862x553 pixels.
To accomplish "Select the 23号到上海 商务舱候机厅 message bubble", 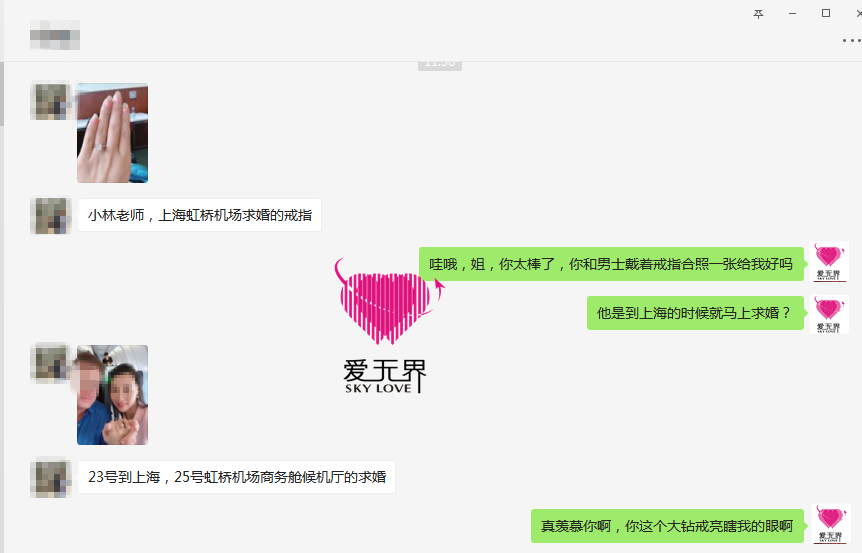I will 236,477.
